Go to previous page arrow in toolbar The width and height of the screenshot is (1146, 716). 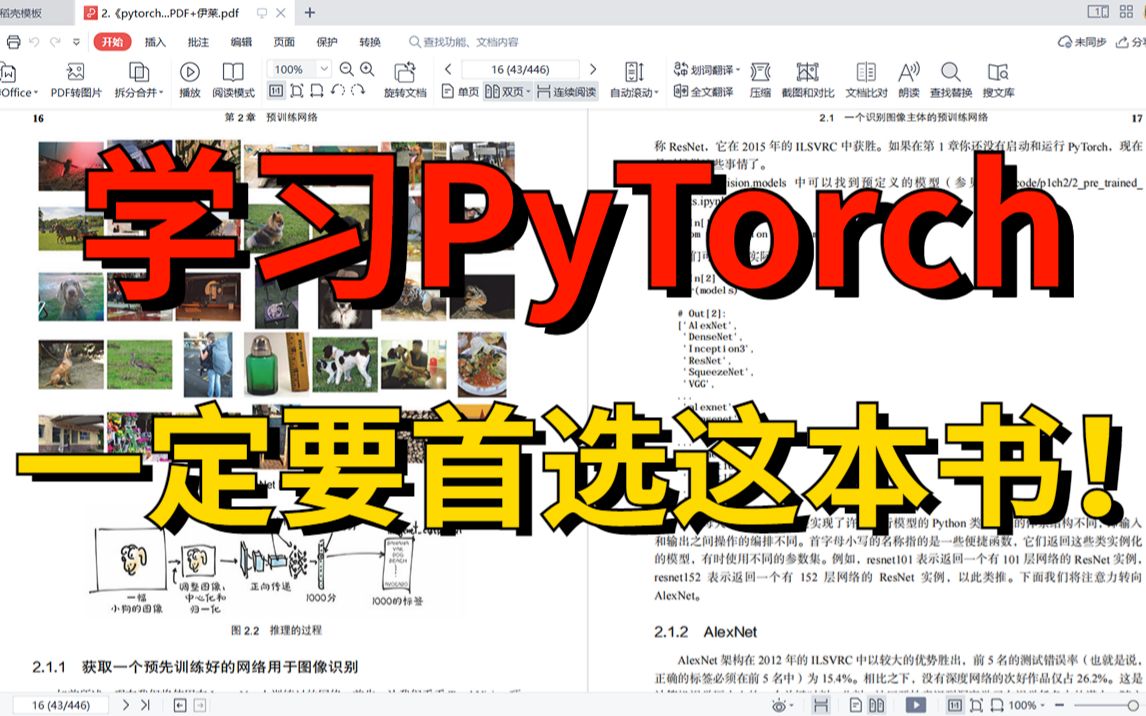448,69
